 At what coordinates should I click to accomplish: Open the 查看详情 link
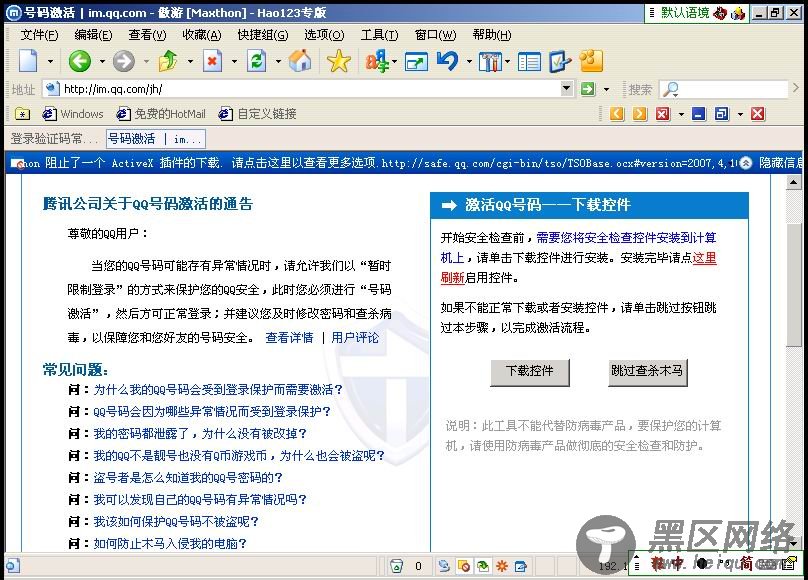[x=289, y=338]
